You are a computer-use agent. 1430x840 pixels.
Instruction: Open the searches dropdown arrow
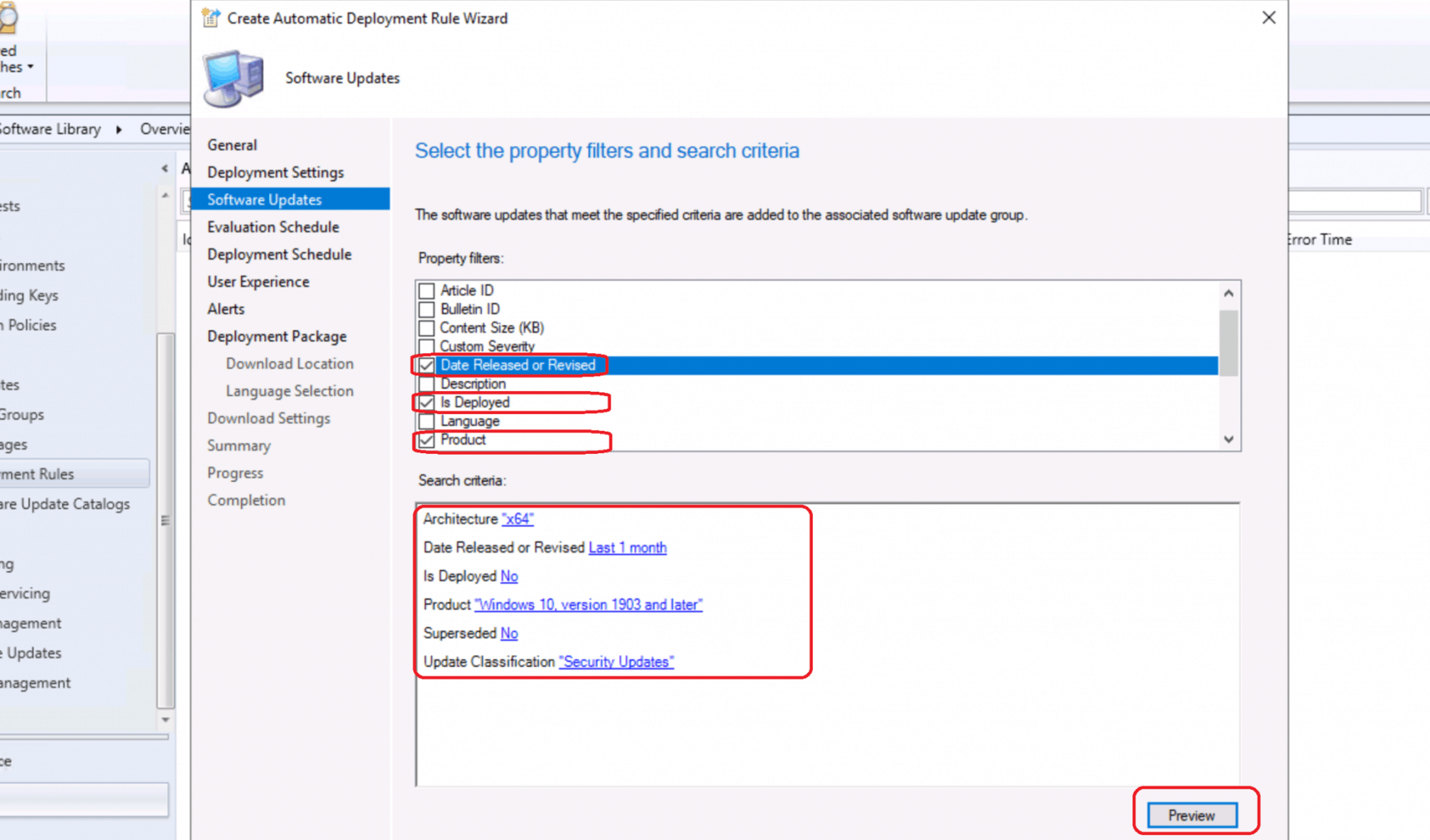coord(31,67)
